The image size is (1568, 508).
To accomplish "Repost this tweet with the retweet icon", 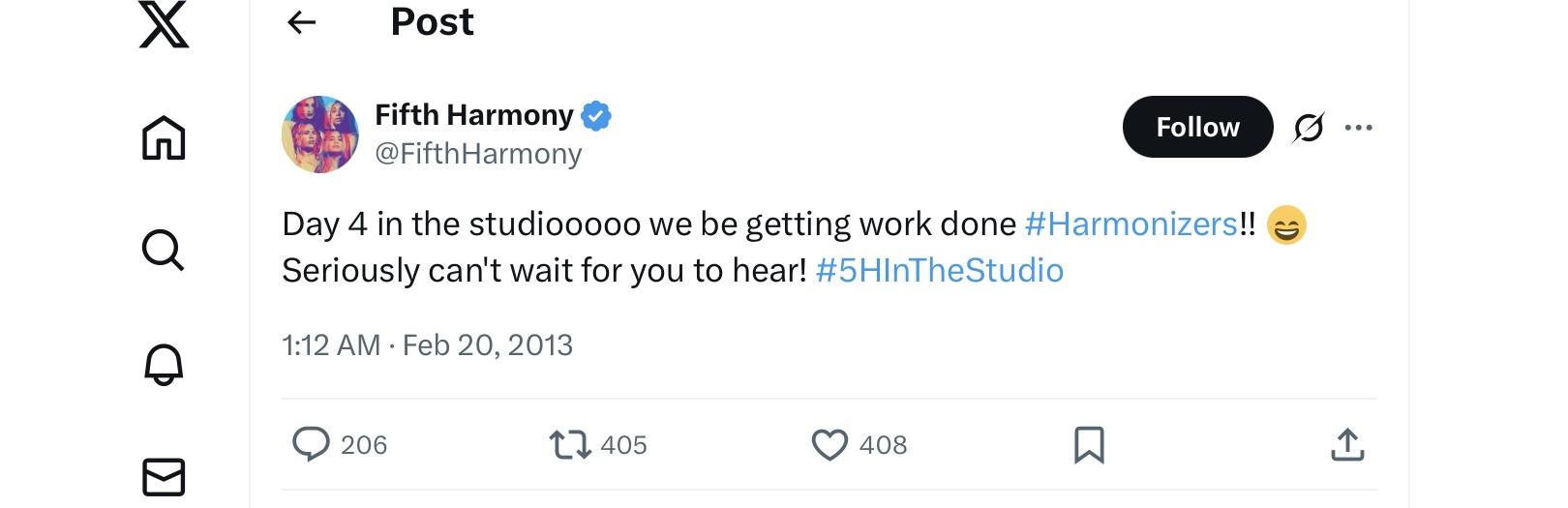I will (569, 445).
